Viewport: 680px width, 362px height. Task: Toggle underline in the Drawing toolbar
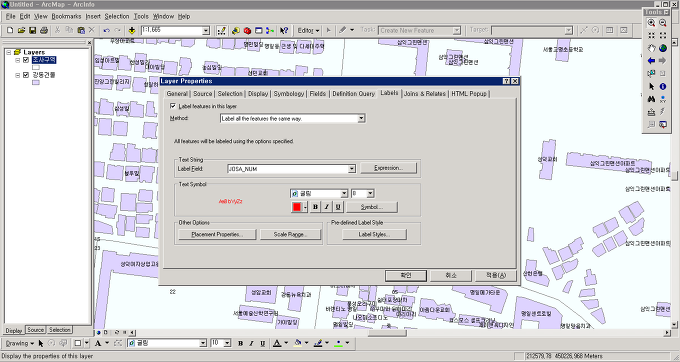[x=262, y=343]
